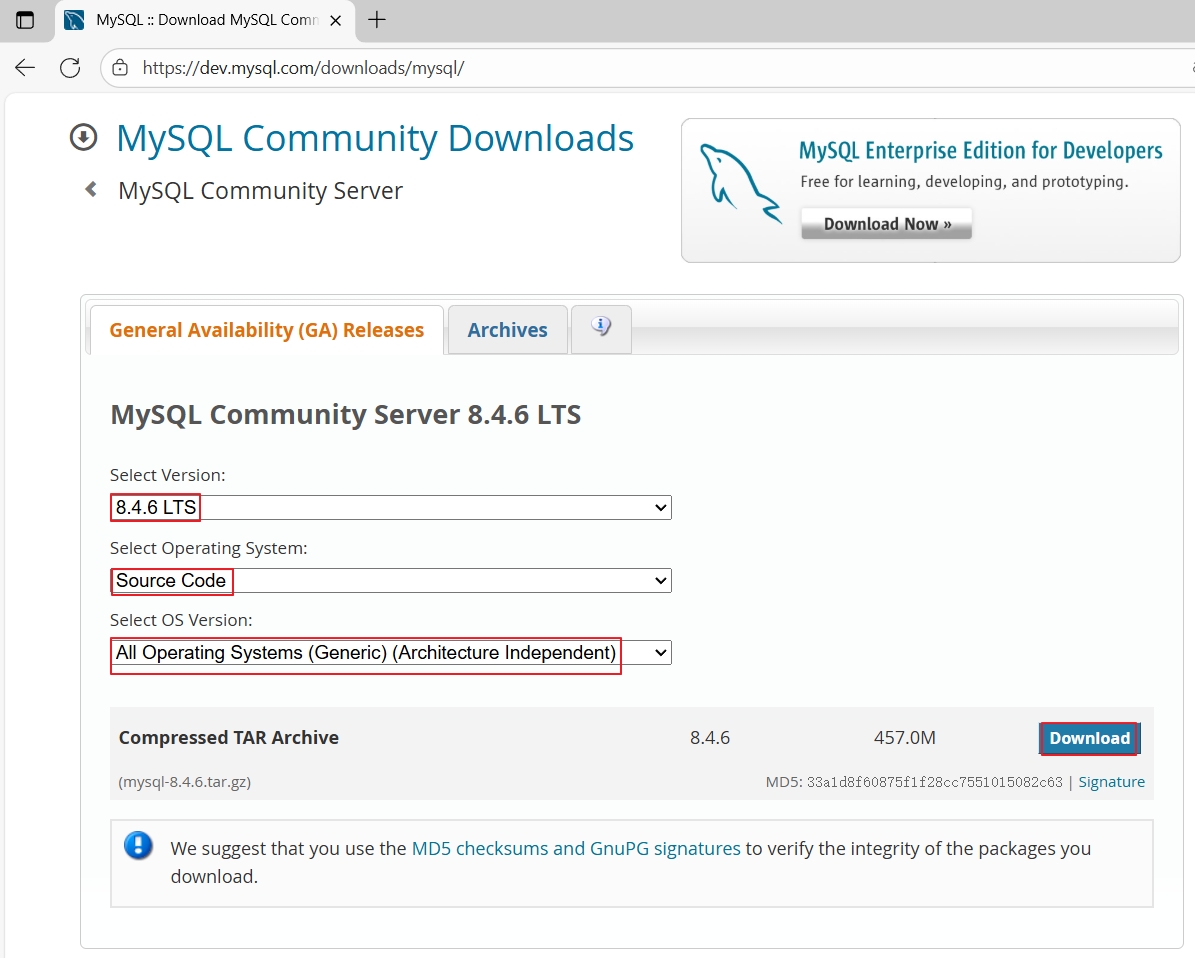Open the browser tab actions menu icon
The height and width of the screenshot is (958, 1195).
point(25,20)
